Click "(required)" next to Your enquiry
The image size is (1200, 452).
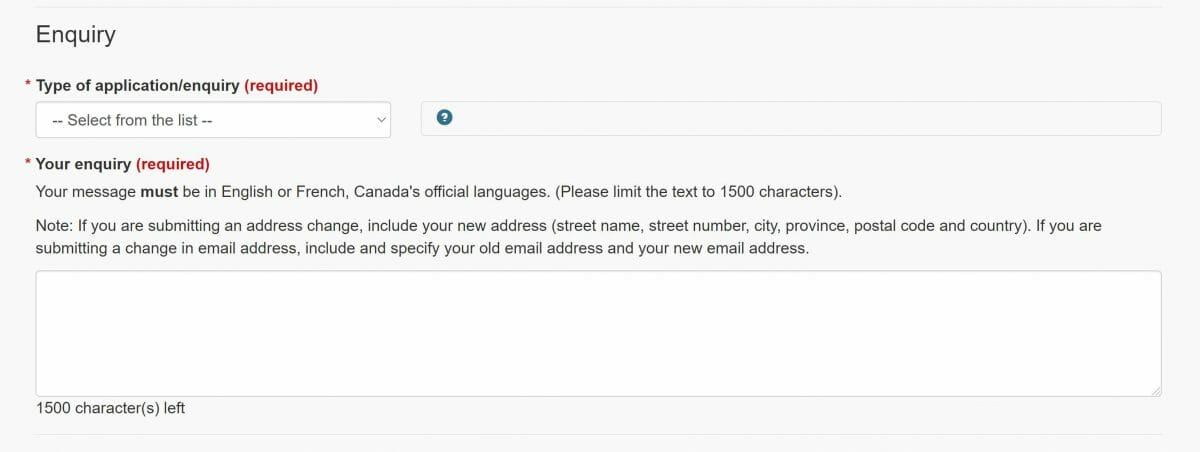[x=173, y=164]
